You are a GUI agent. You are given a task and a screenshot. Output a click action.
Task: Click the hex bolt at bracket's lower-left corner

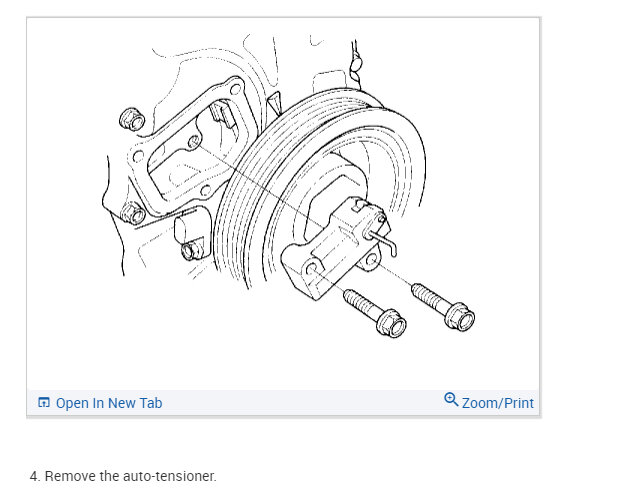point(133,214)
